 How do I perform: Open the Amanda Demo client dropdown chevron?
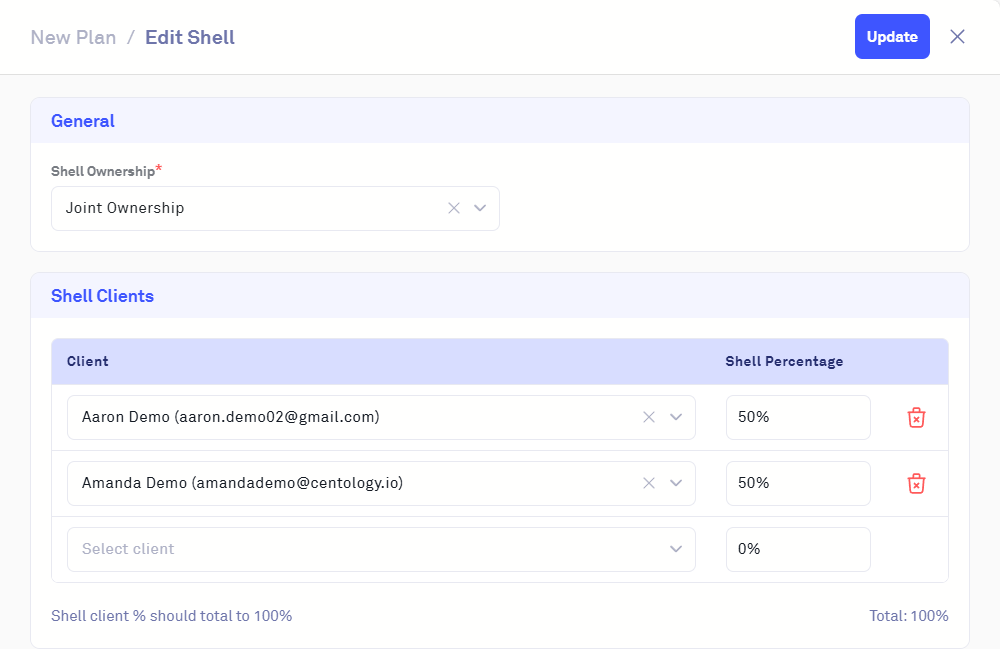pos(676,483)
